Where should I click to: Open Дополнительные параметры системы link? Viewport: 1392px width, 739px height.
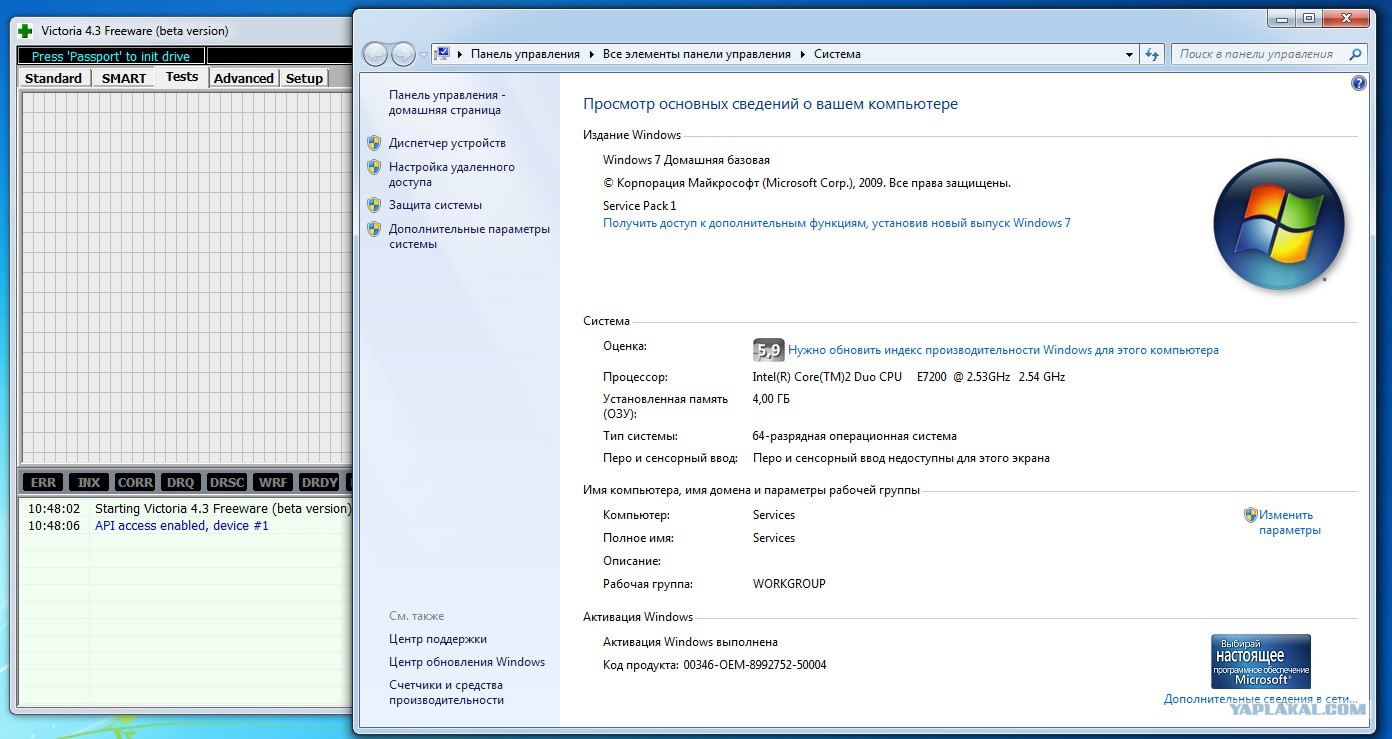(469, 236)
